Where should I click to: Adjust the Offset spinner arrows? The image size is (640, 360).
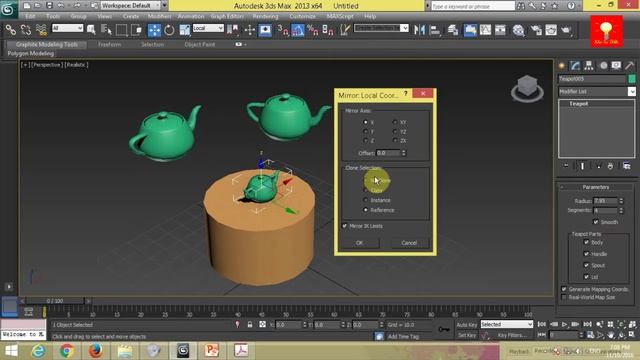(x=404, y=153)
